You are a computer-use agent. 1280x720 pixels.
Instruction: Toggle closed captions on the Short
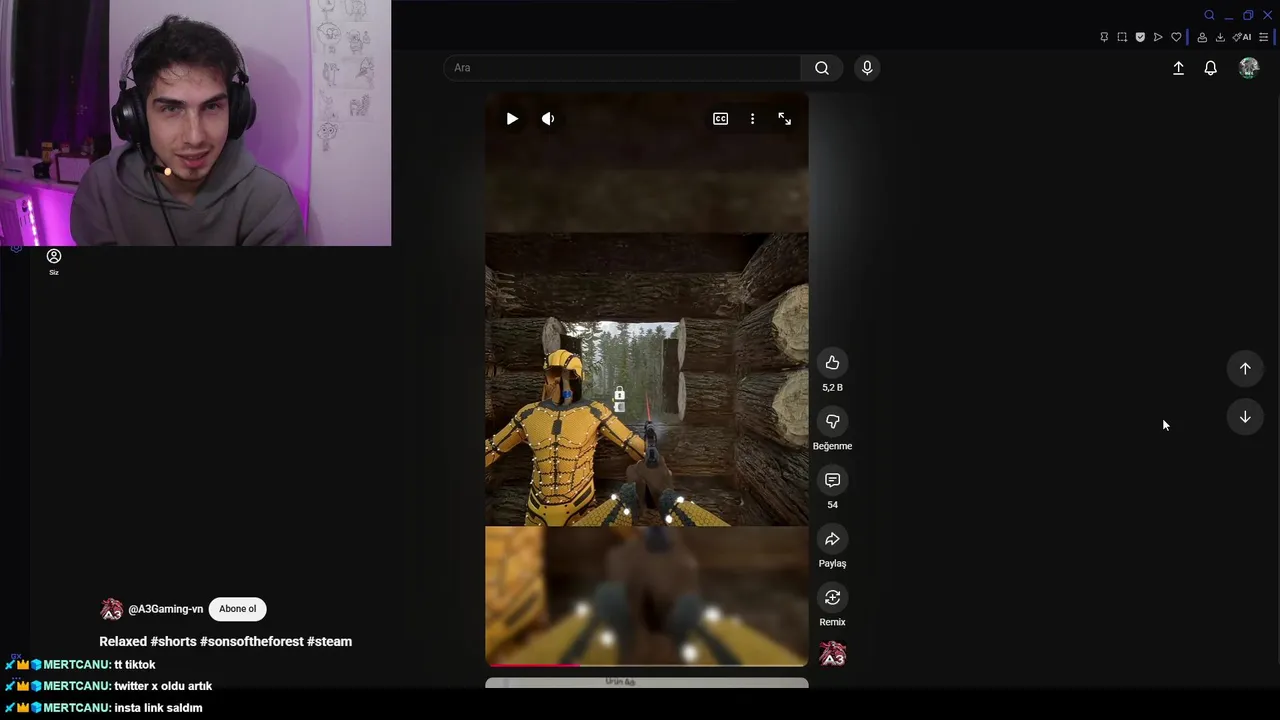pos(720,119)
